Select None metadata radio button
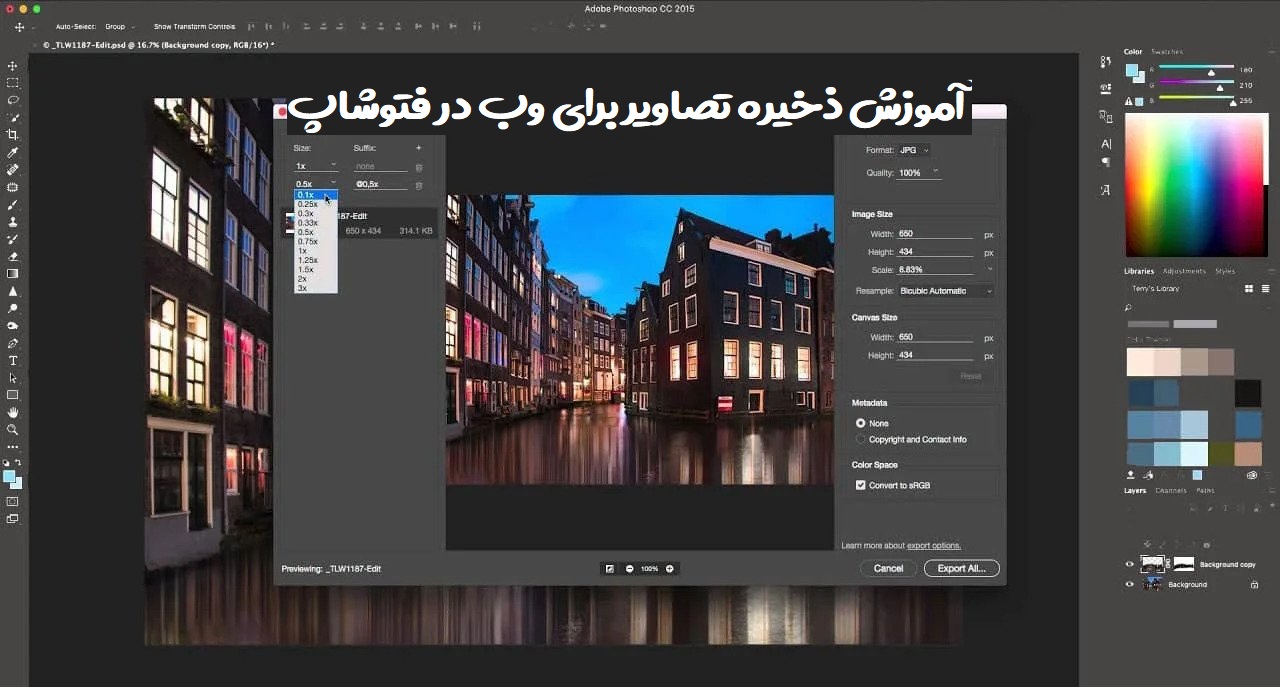This screenshot has width=1280, height=687. click(860, 423)
